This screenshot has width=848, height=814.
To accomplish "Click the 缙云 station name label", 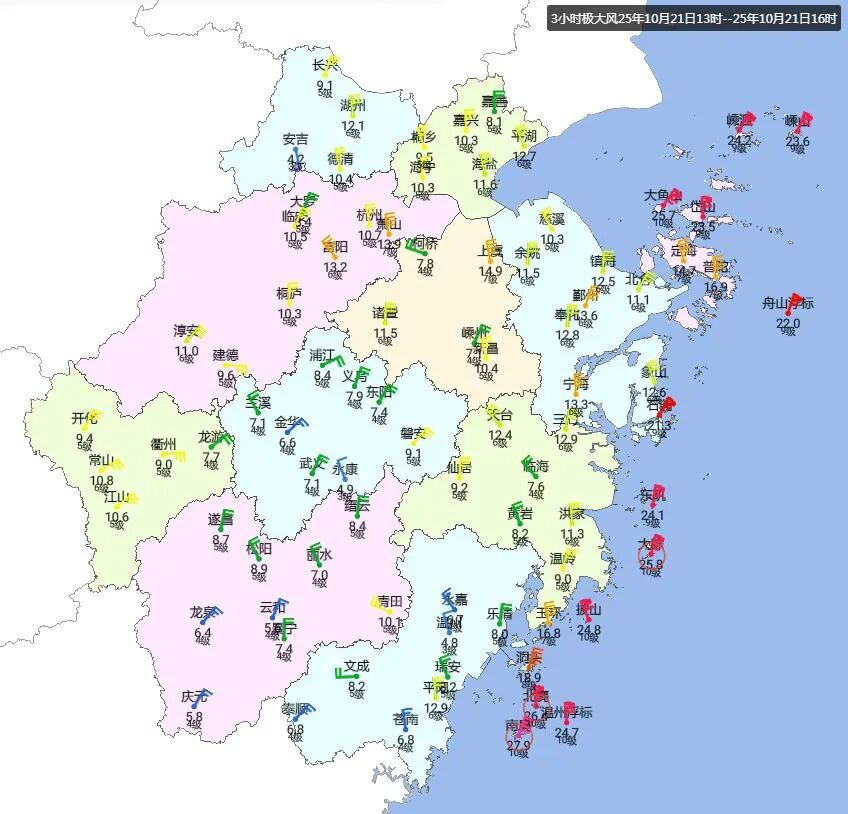I will click(357, 506).
